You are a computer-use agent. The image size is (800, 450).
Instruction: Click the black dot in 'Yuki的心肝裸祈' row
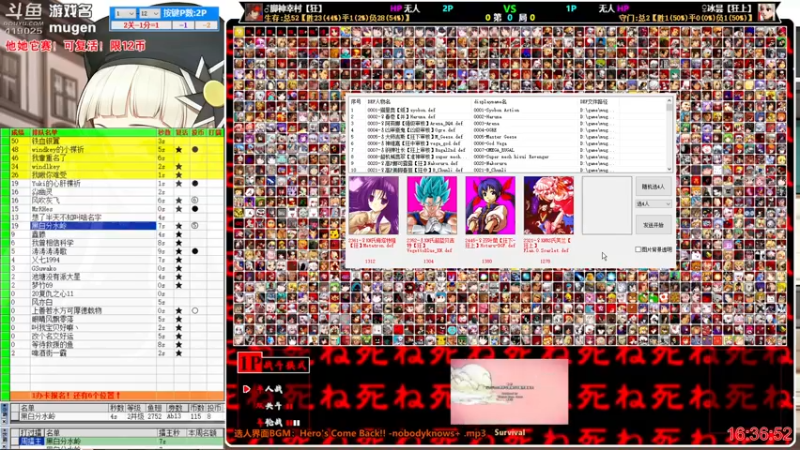pyautogui.click(x=195, y=183)
